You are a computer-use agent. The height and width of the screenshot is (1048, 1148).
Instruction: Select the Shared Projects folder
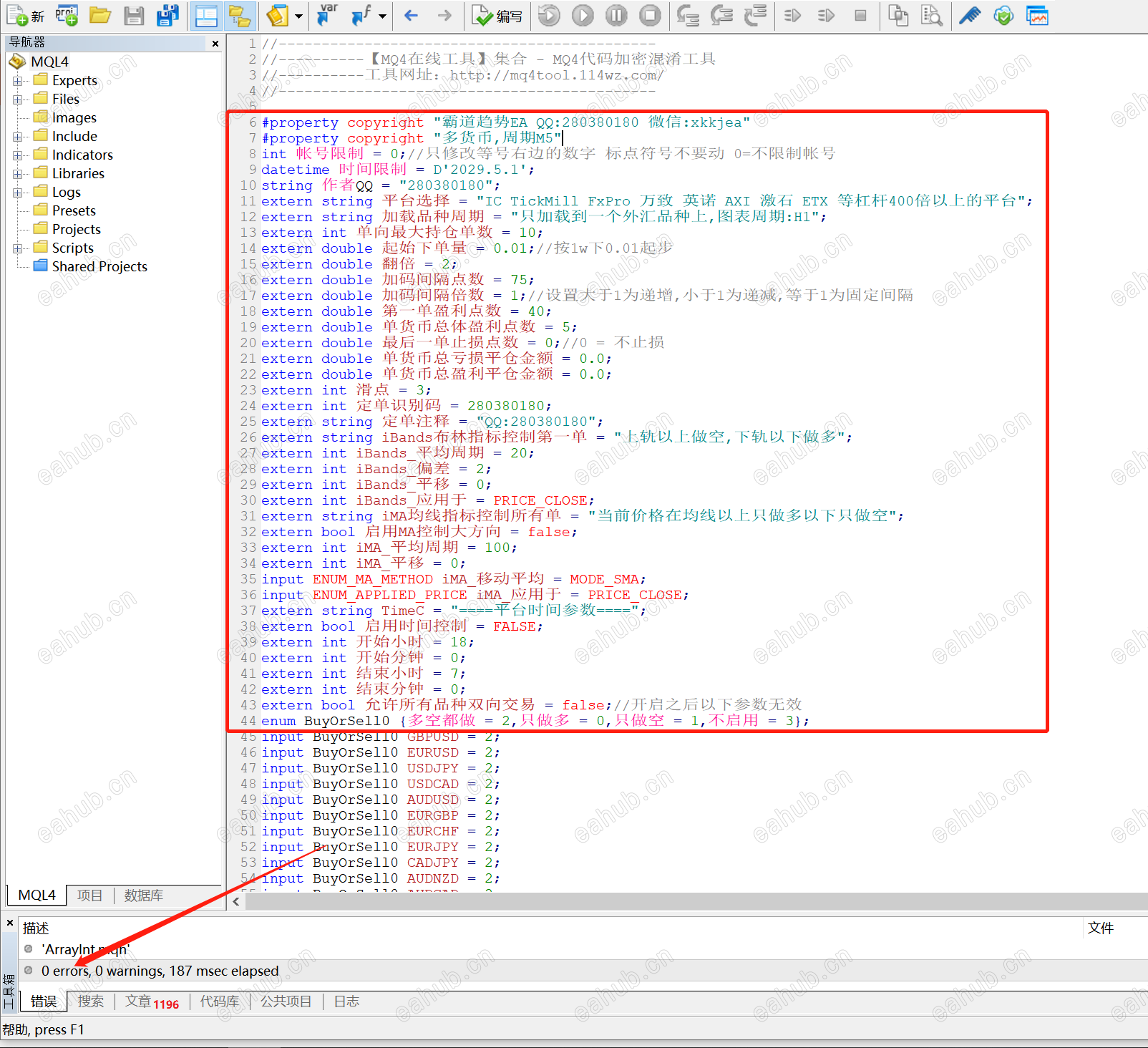pyautogui.click(x=99, y=266)
